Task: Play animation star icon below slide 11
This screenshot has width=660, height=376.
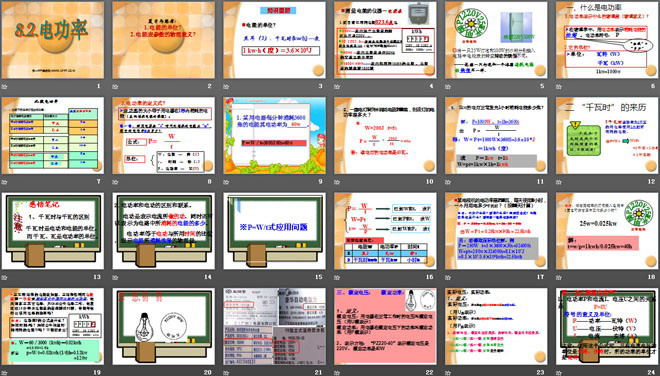Action: [448, 182]
